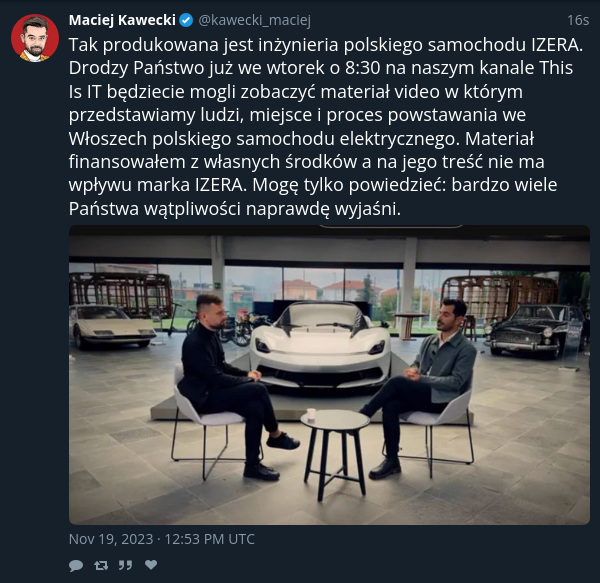Open the attached car showroom photo

pos(329,375)
